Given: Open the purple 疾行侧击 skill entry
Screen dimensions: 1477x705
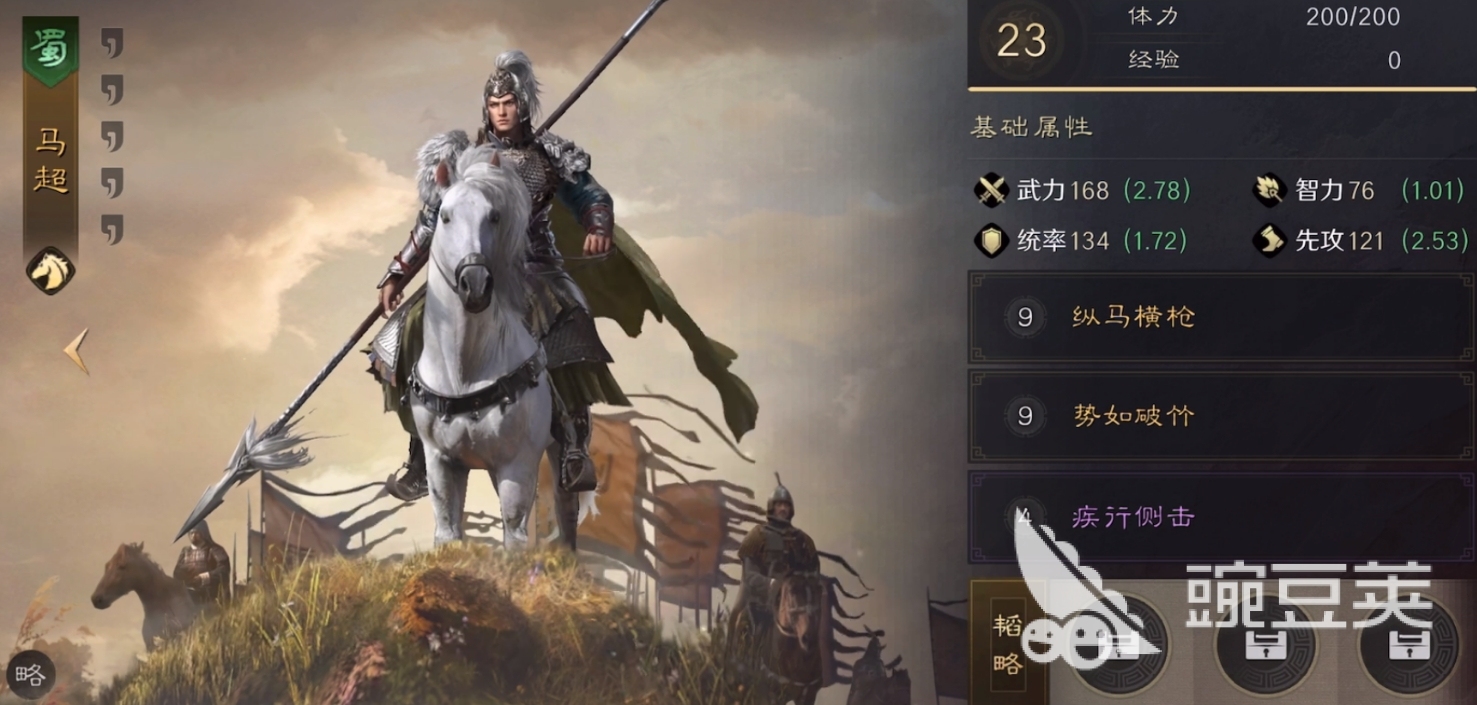Looking at the screenshot, I should pyautogui.click(x=1222, y=517).
